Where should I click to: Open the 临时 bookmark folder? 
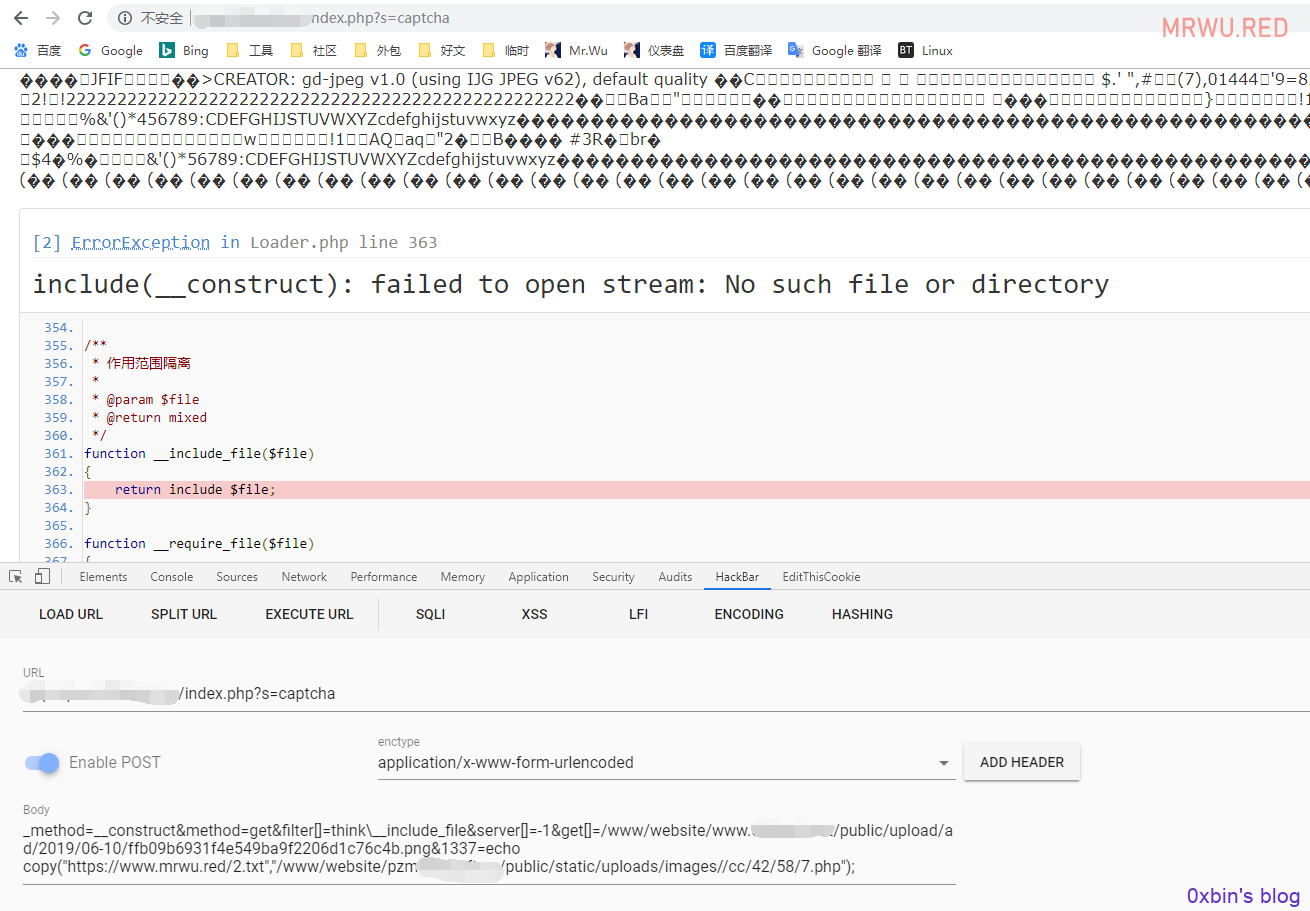505,50
